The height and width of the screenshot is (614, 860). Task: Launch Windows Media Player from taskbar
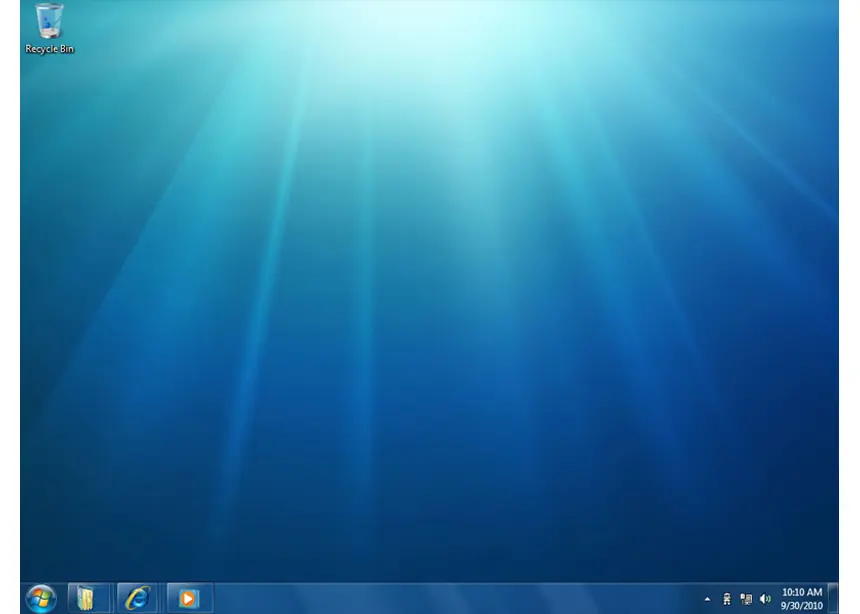pyautogui.click(x=188, y=598)
